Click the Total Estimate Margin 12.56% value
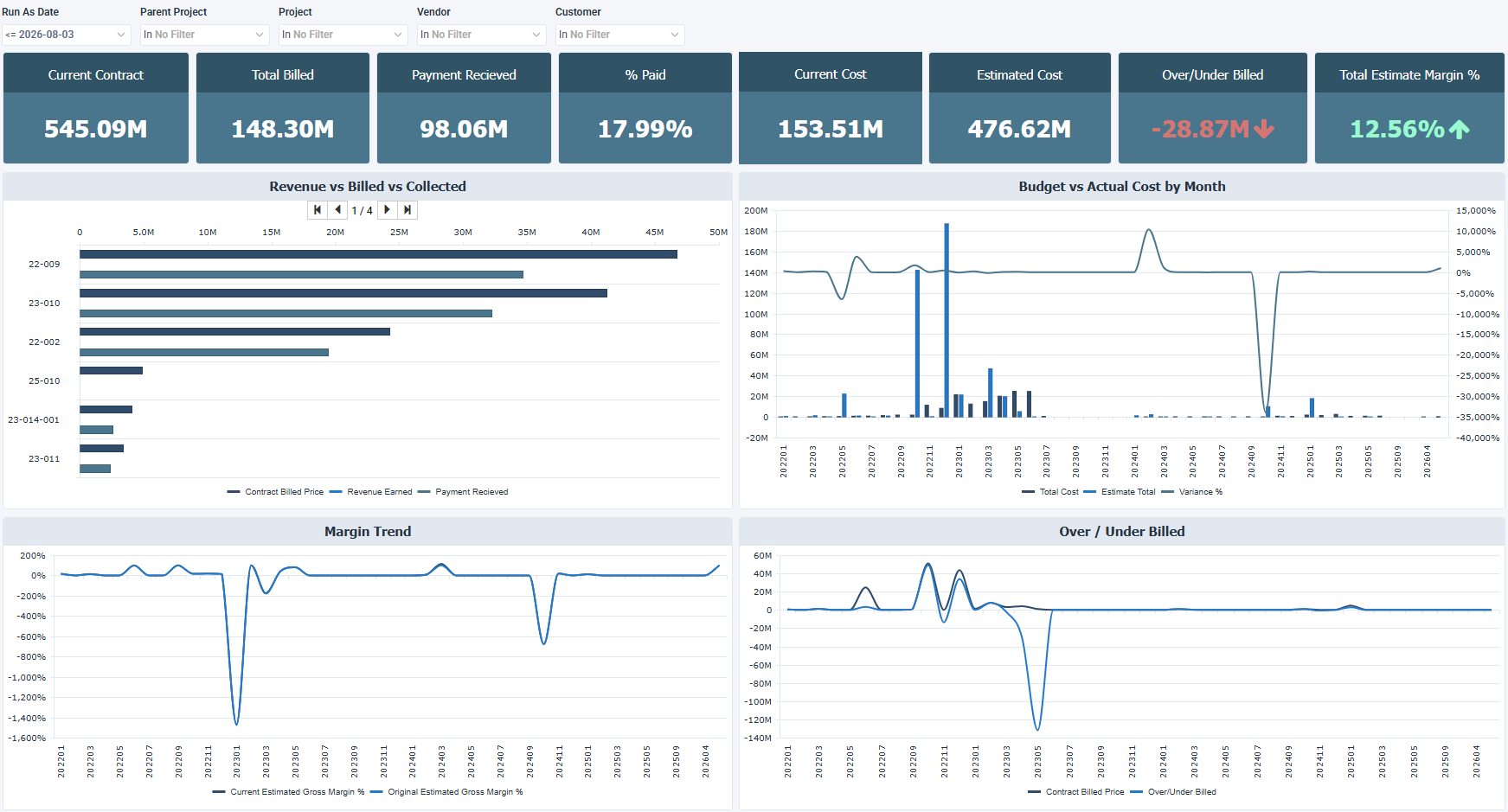Screen dimensions: 1508x812 click(1397, 129)
